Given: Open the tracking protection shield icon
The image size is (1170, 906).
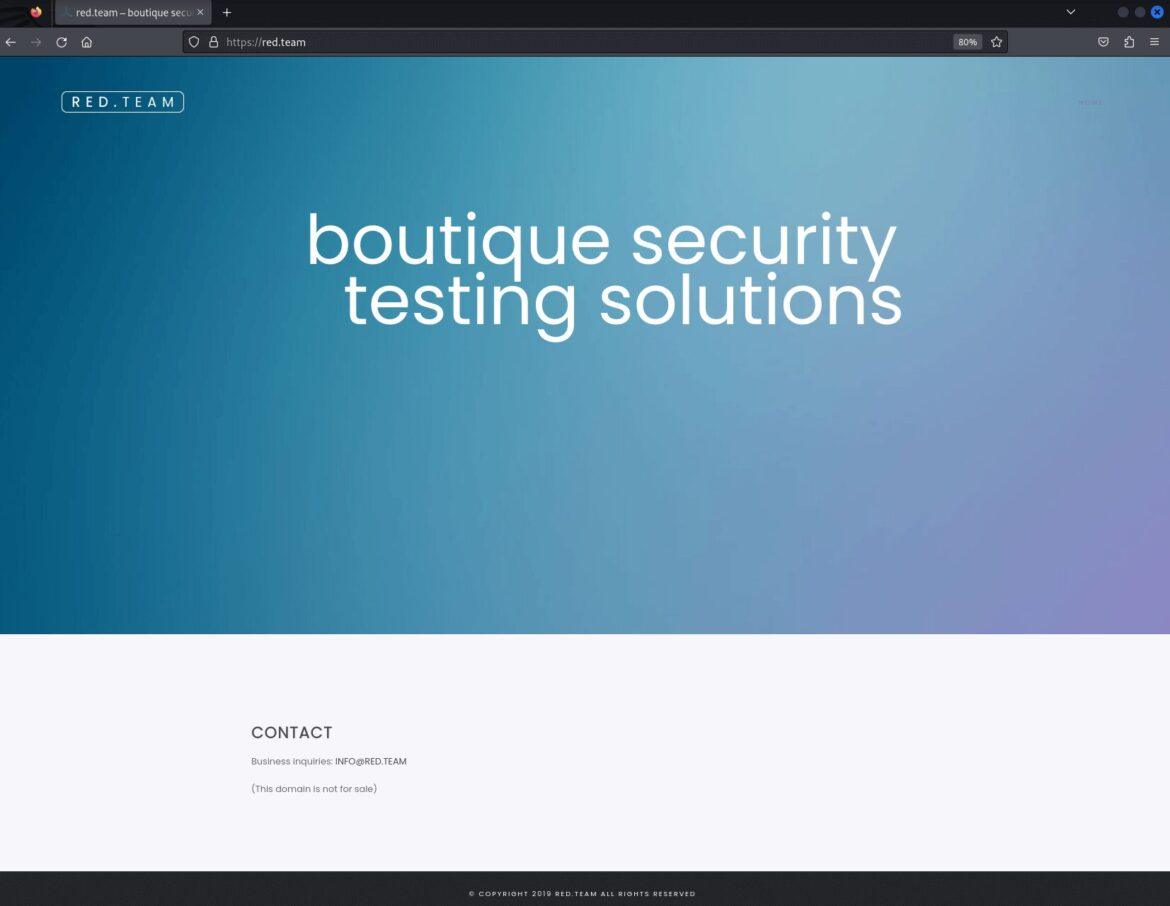Looking at the screenshot, I should (x=195, y=42).
